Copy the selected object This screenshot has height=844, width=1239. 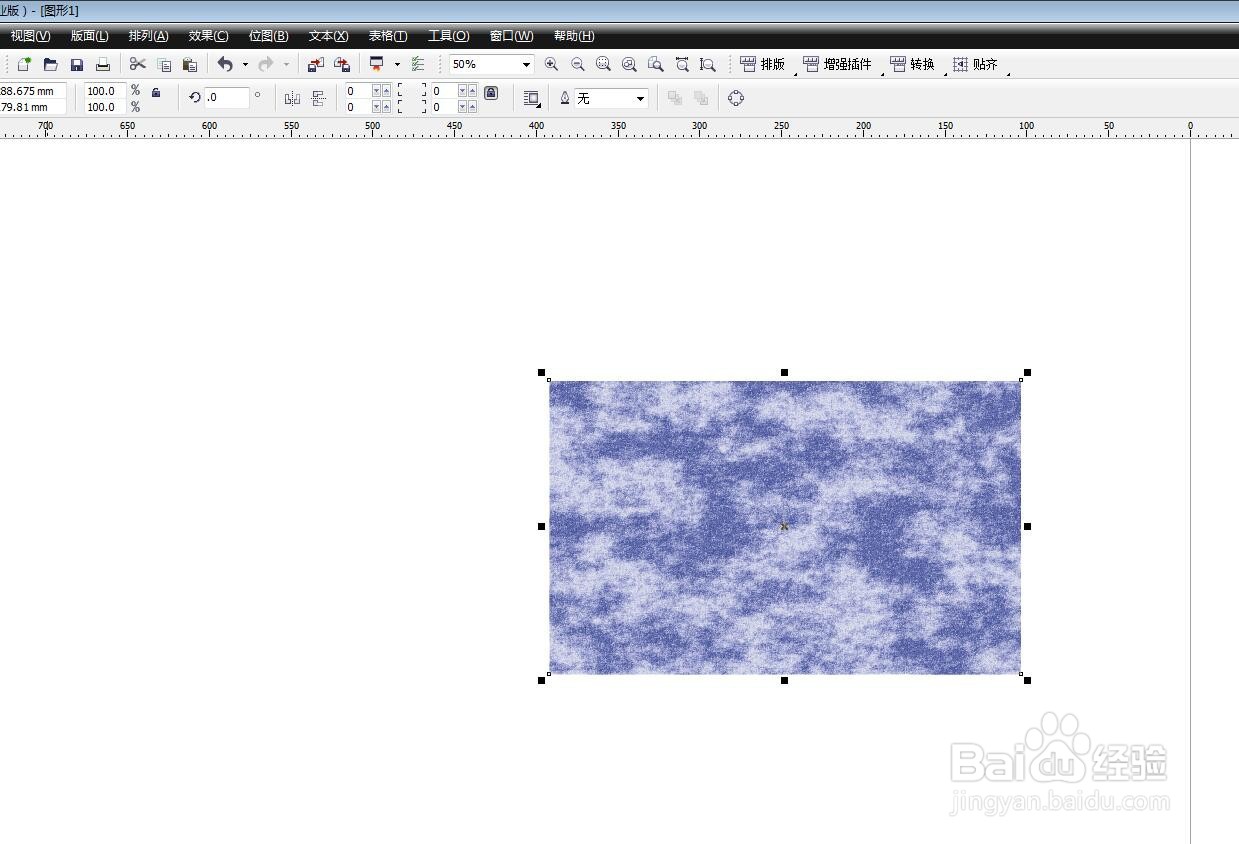tap(164, 64)
